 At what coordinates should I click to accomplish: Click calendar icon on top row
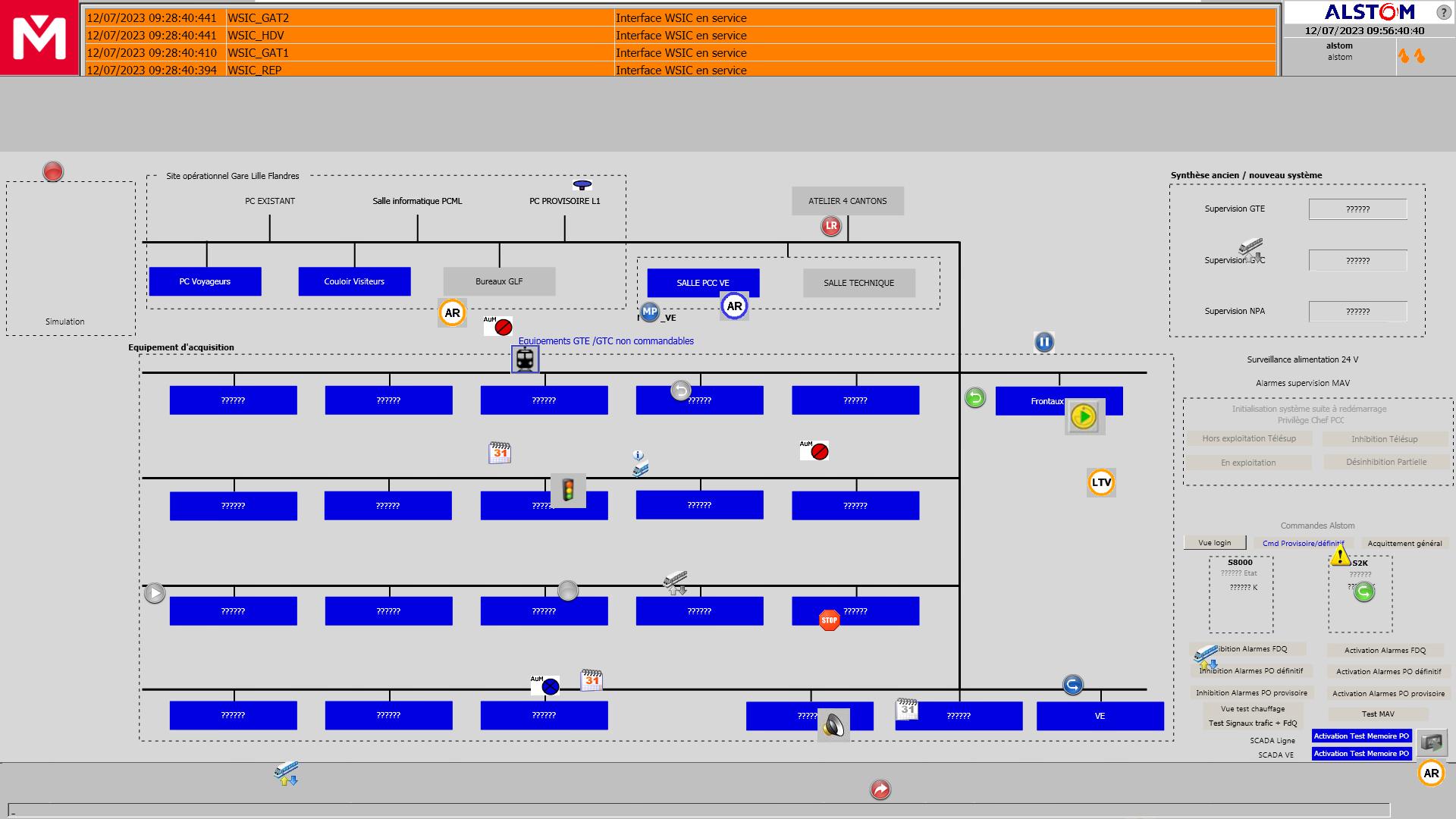coord(500,453)
